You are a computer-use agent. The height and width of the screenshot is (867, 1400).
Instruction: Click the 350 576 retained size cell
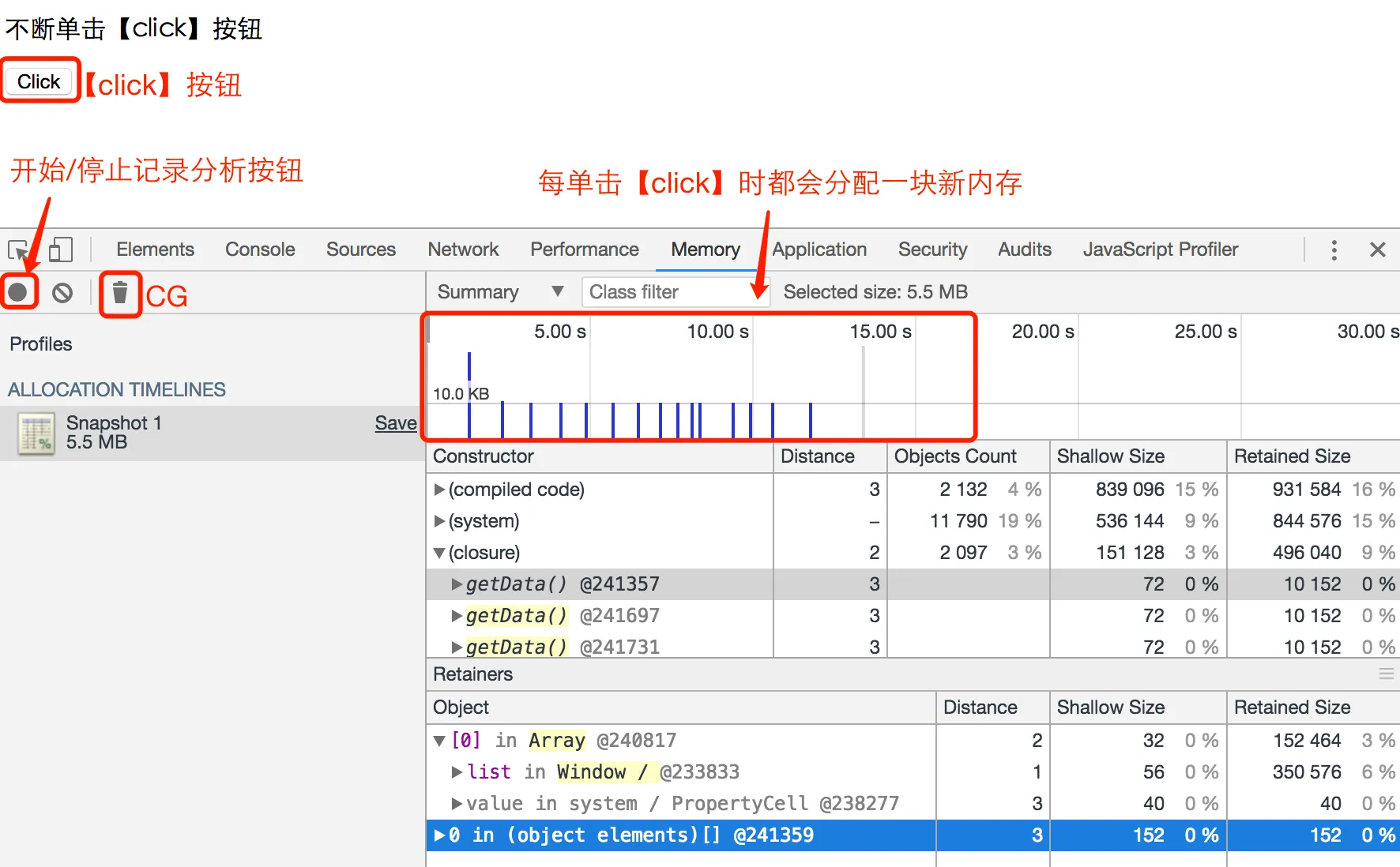click(x=1307, y=772)
